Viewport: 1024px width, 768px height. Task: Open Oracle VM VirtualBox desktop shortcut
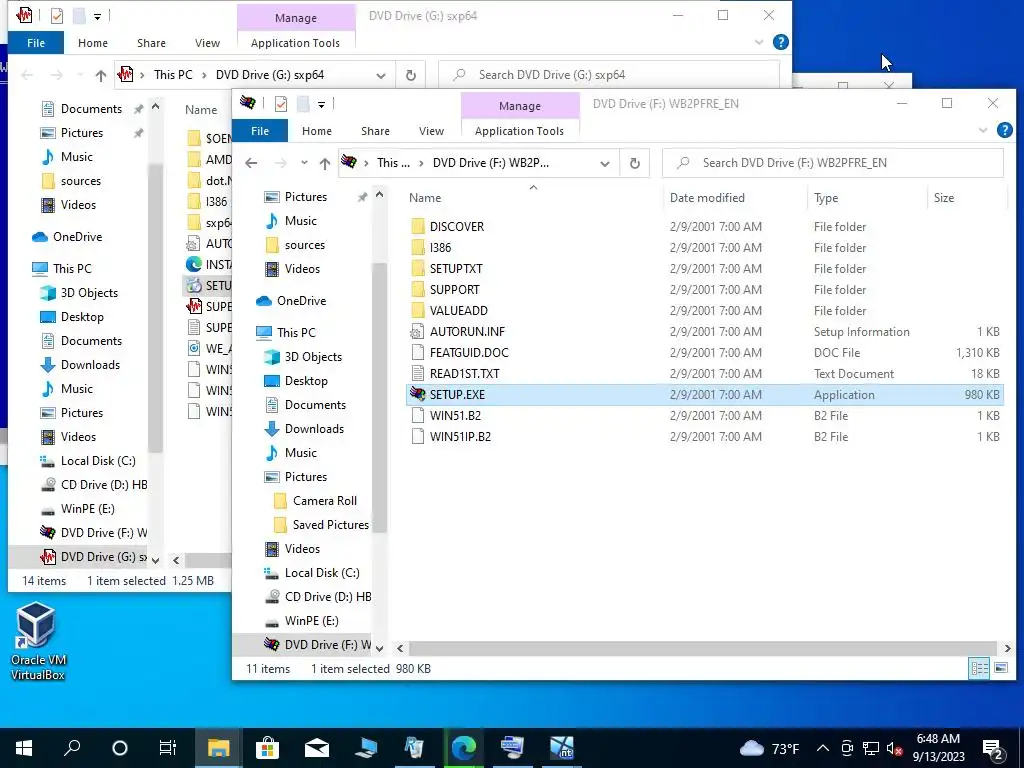tap(37, 641)
